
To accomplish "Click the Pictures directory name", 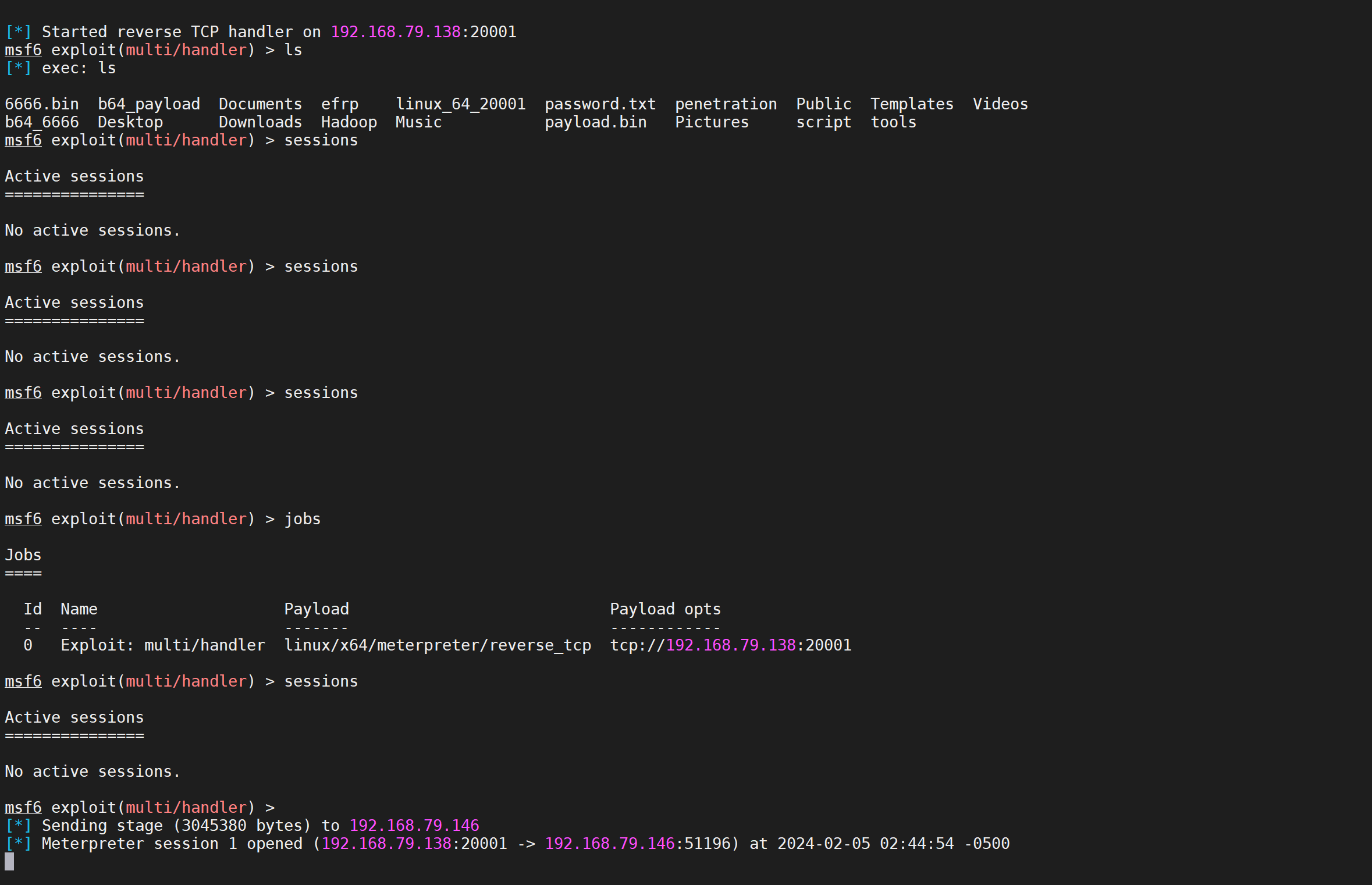I will (x=712, y=122).
